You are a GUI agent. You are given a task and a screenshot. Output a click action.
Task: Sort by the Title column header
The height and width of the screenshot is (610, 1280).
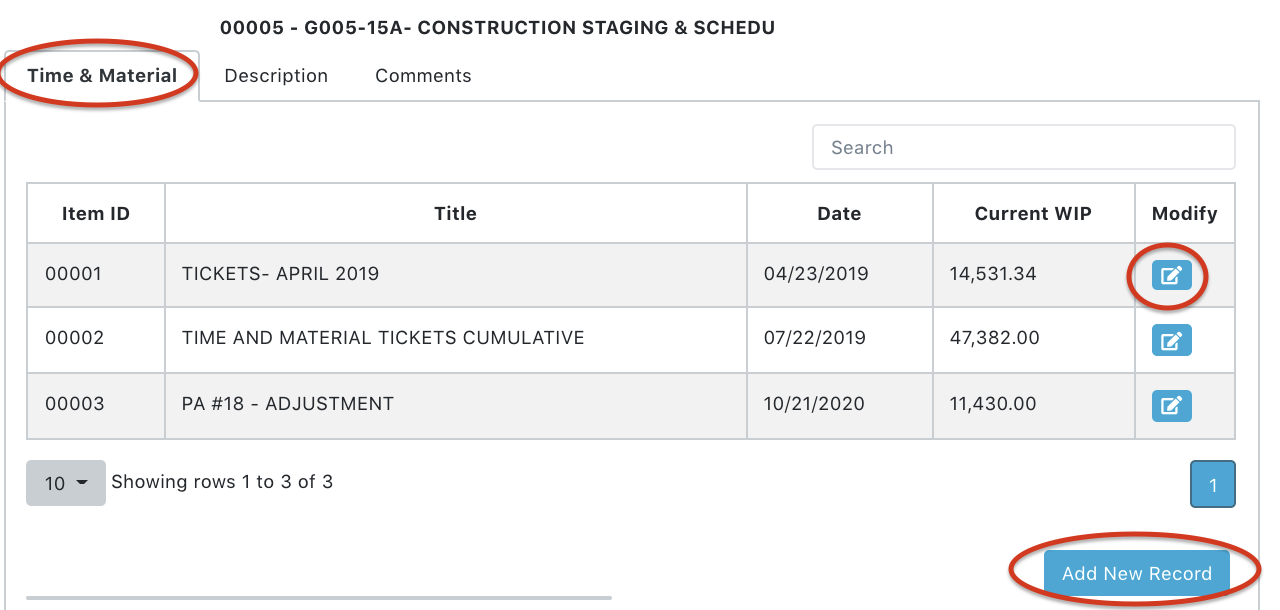(x=456, y=213)
